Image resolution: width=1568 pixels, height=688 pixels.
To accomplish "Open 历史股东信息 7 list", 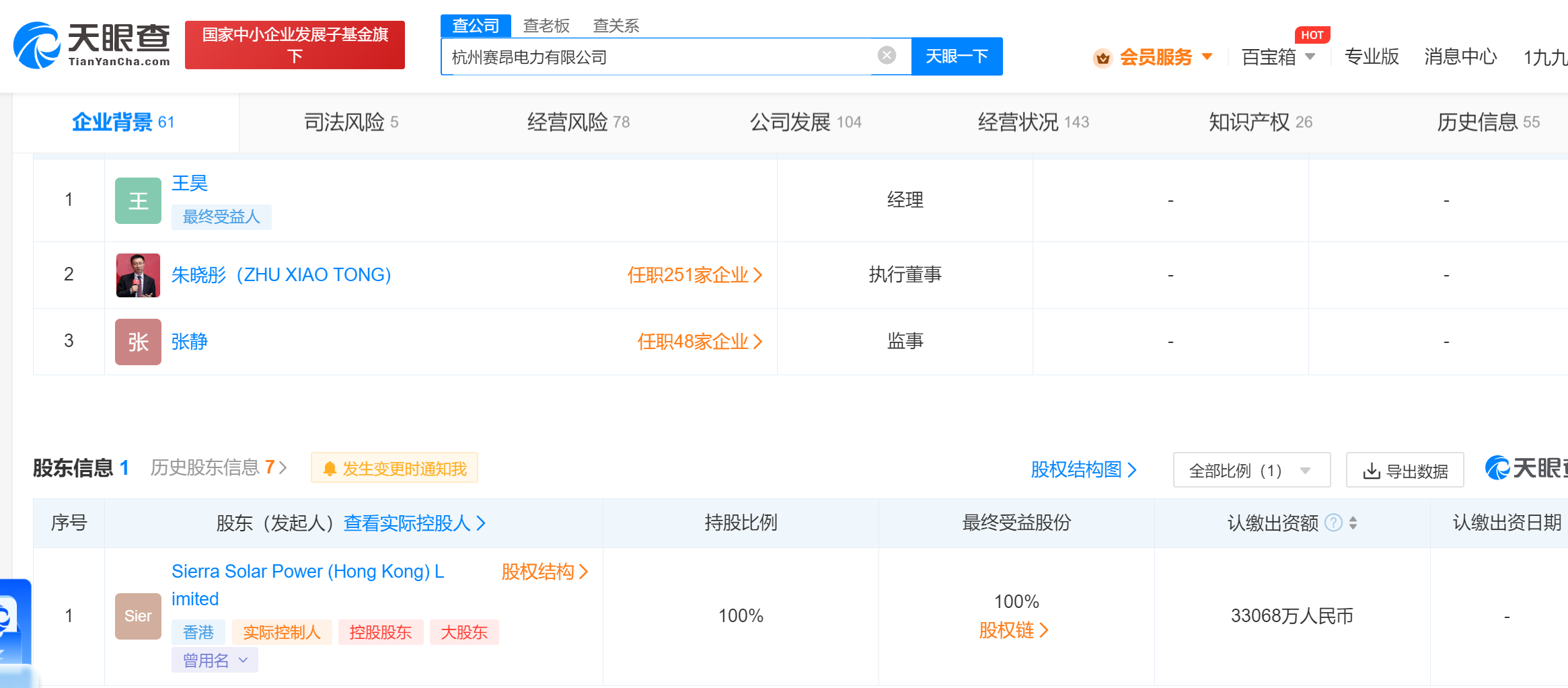I will pos(219,467).
